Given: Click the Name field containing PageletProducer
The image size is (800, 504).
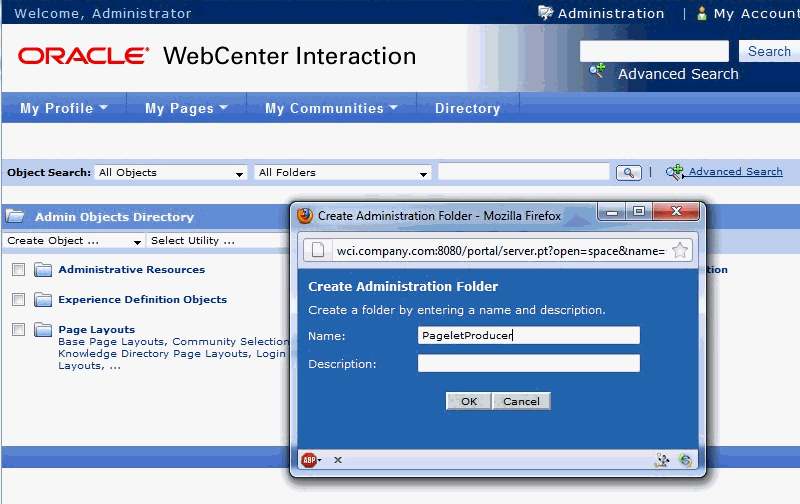Looking at the screenshot, I should [x=529, y=335].
